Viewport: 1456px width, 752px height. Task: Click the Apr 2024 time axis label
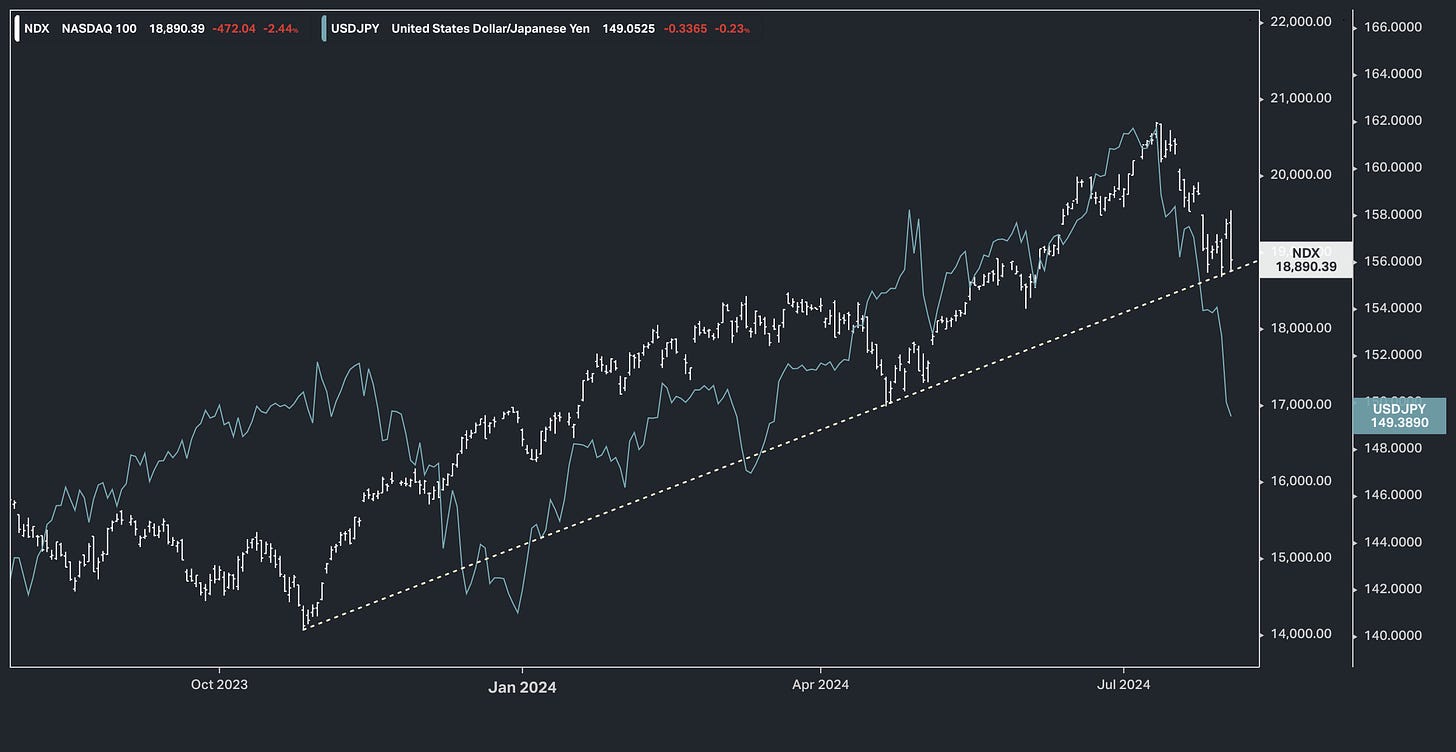pos(820,685)
